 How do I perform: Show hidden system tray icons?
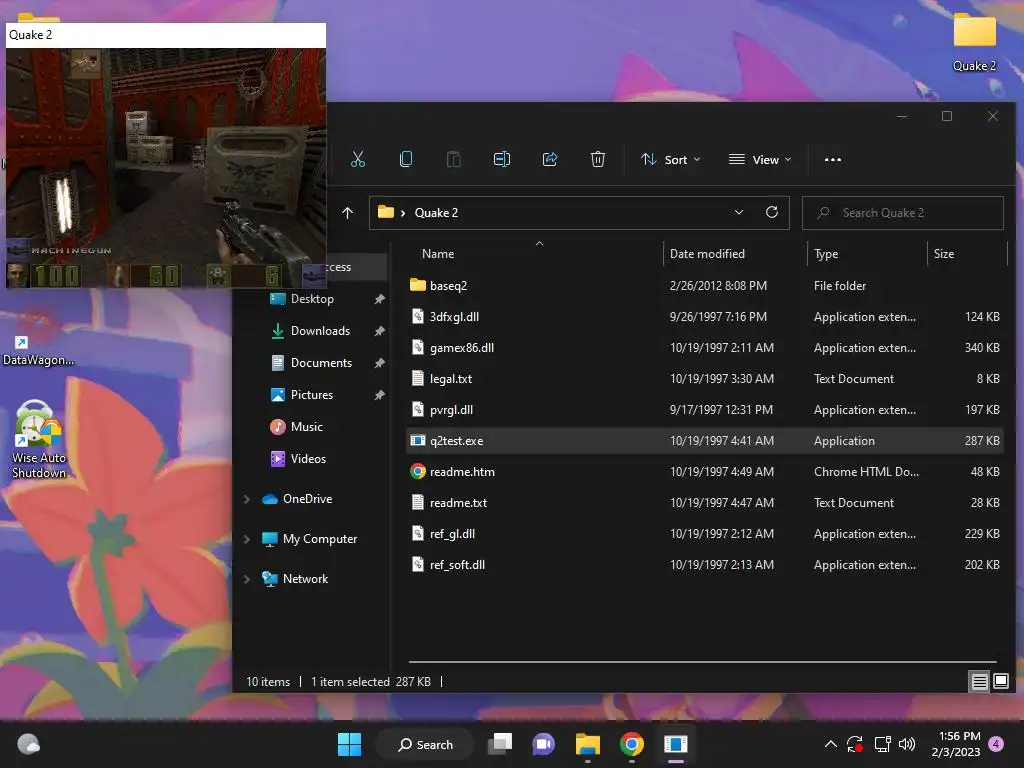pyautogui.click(x=831, y=744)
